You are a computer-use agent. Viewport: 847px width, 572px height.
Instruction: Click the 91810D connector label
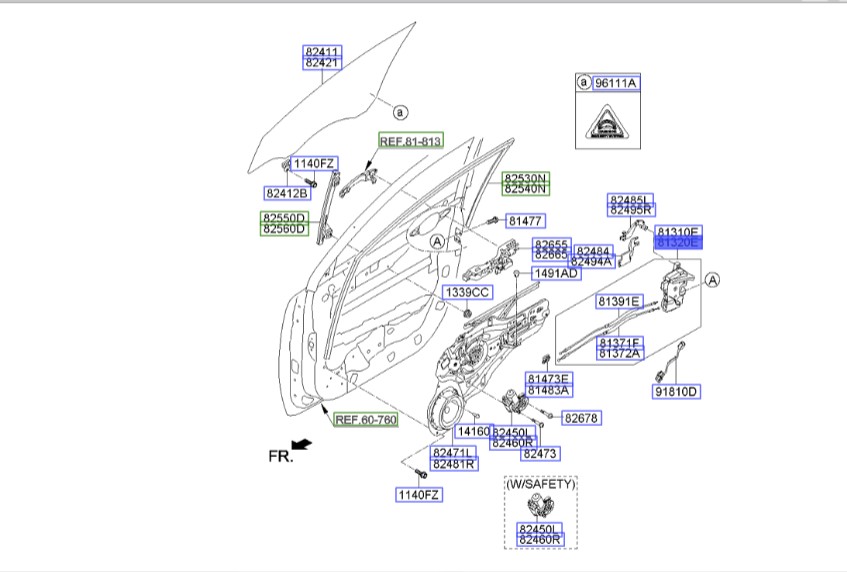tap(677, 391)
